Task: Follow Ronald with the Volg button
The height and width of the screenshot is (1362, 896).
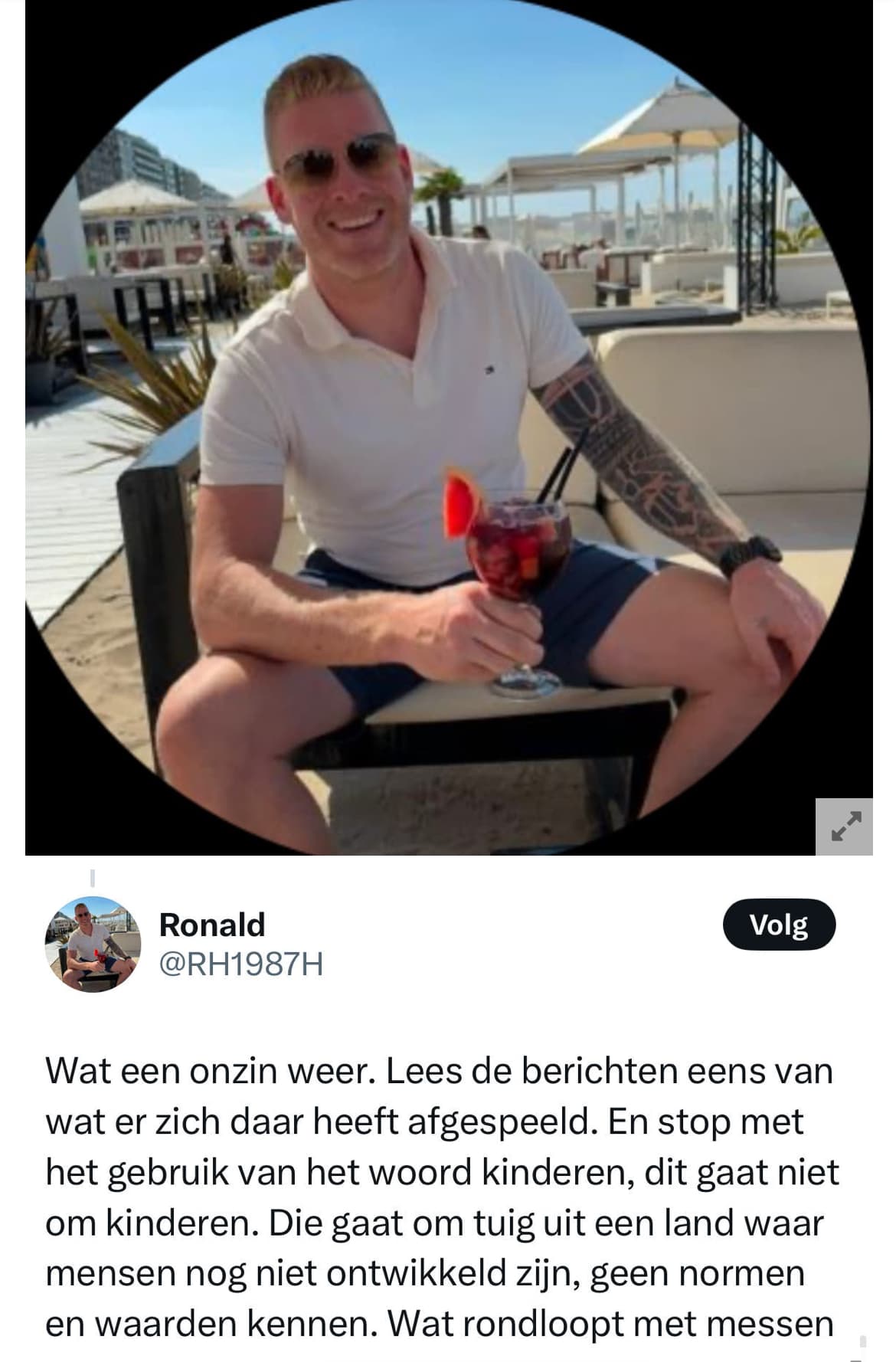Action: pos(779,925)
